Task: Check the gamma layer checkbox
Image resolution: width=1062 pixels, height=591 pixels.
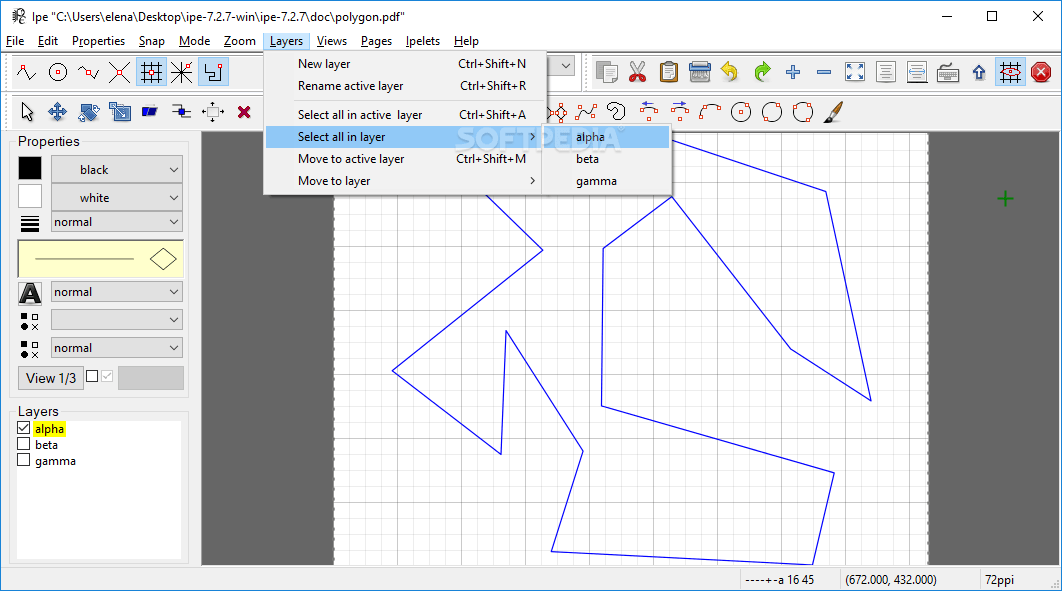Action: 24,460
